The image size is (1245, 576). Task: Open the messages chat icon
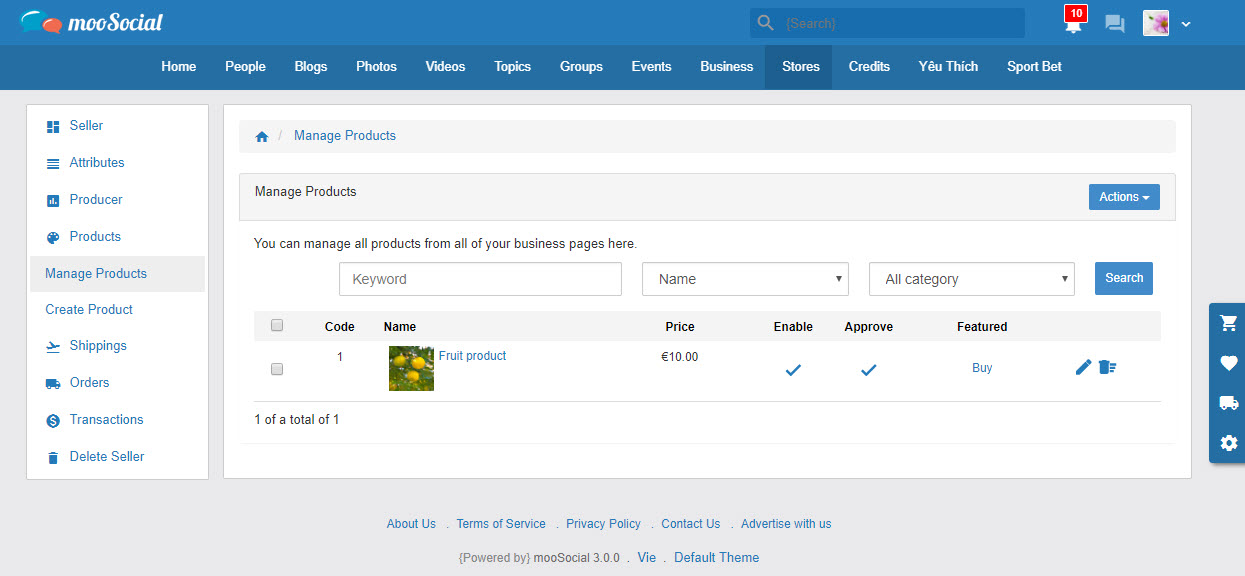1114,24
